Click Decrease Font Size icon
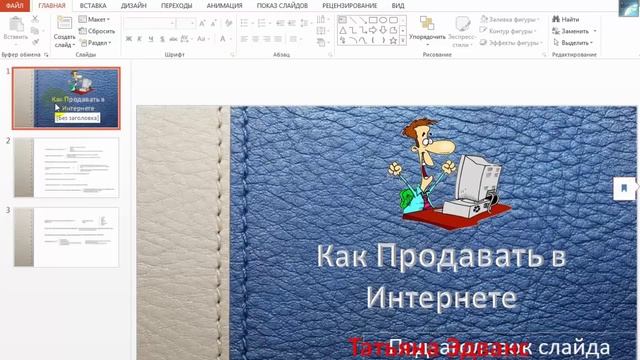The width and height of the screenshot is (640, 360). pyautogui.click(x=213, y=23)
